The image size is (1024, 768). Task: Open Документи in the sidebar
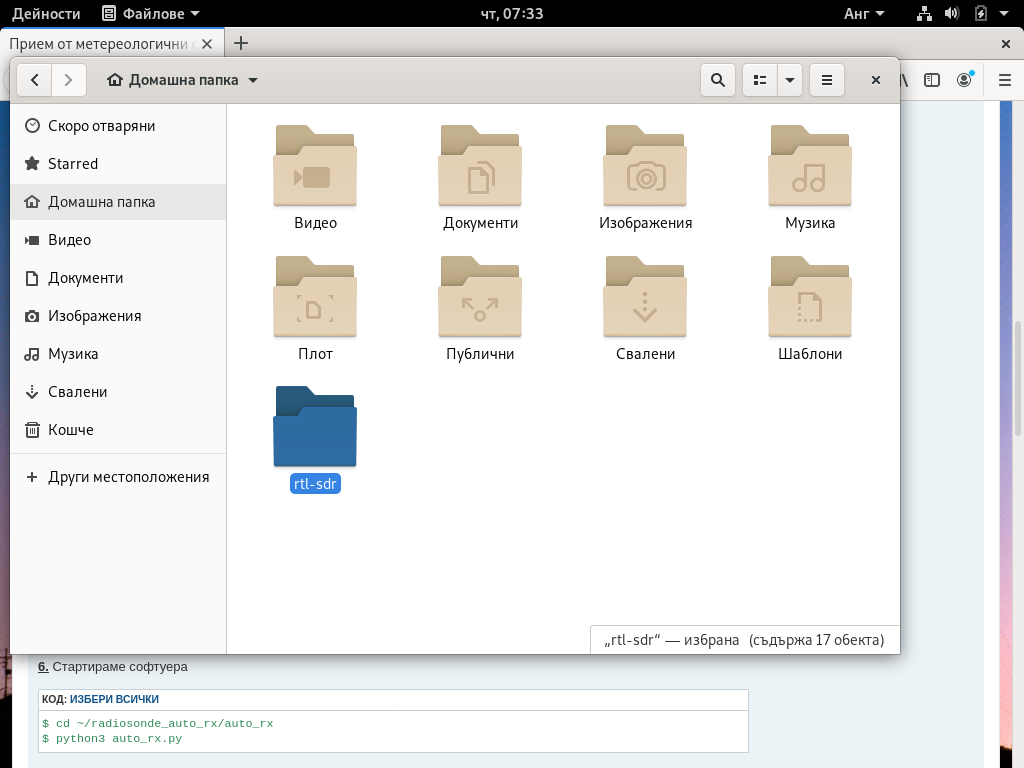click(x=118, y=278)
